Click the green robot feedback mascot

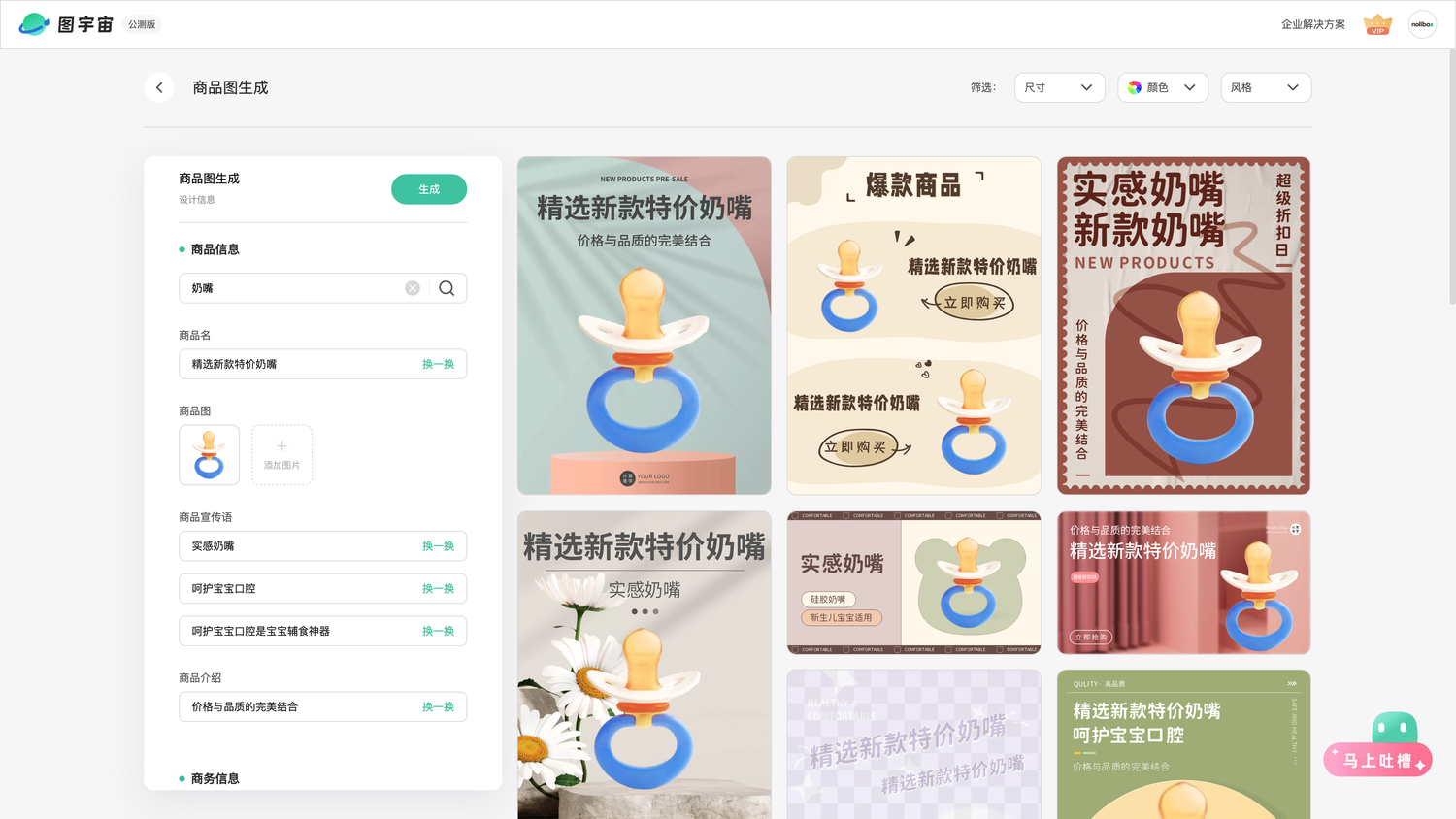(x=1395, y=728)
